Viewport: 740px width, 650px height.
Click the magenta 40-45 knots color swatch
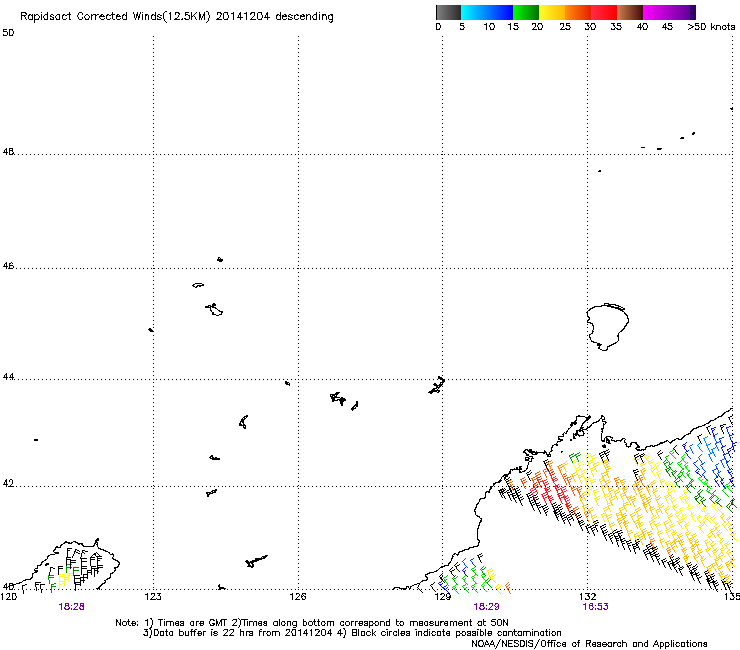point(656,12)
